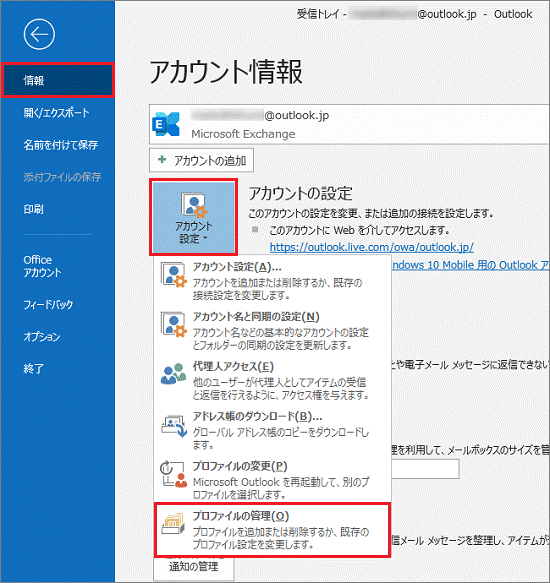The image size is (550, 583).
Task: Open the outlook.live.com/owa link
Action: tap(372, 247)
